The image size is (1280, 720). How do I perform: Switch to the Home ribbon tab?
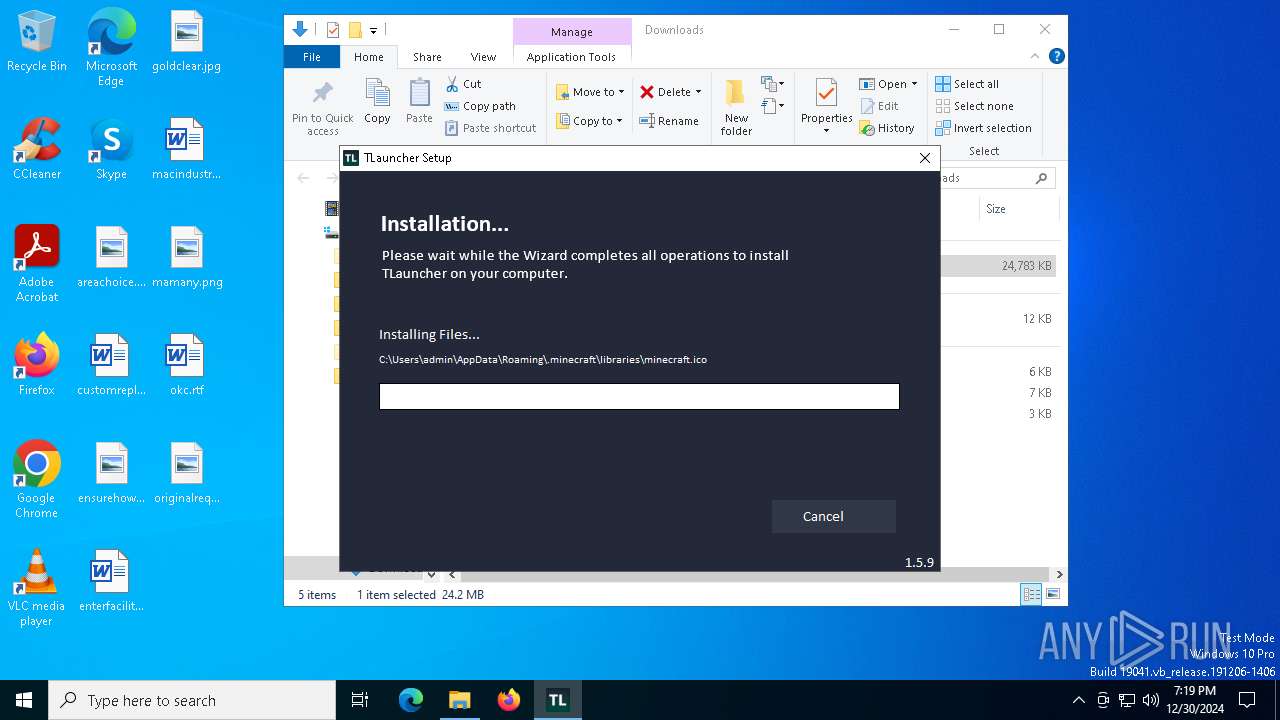coord(368,57)
